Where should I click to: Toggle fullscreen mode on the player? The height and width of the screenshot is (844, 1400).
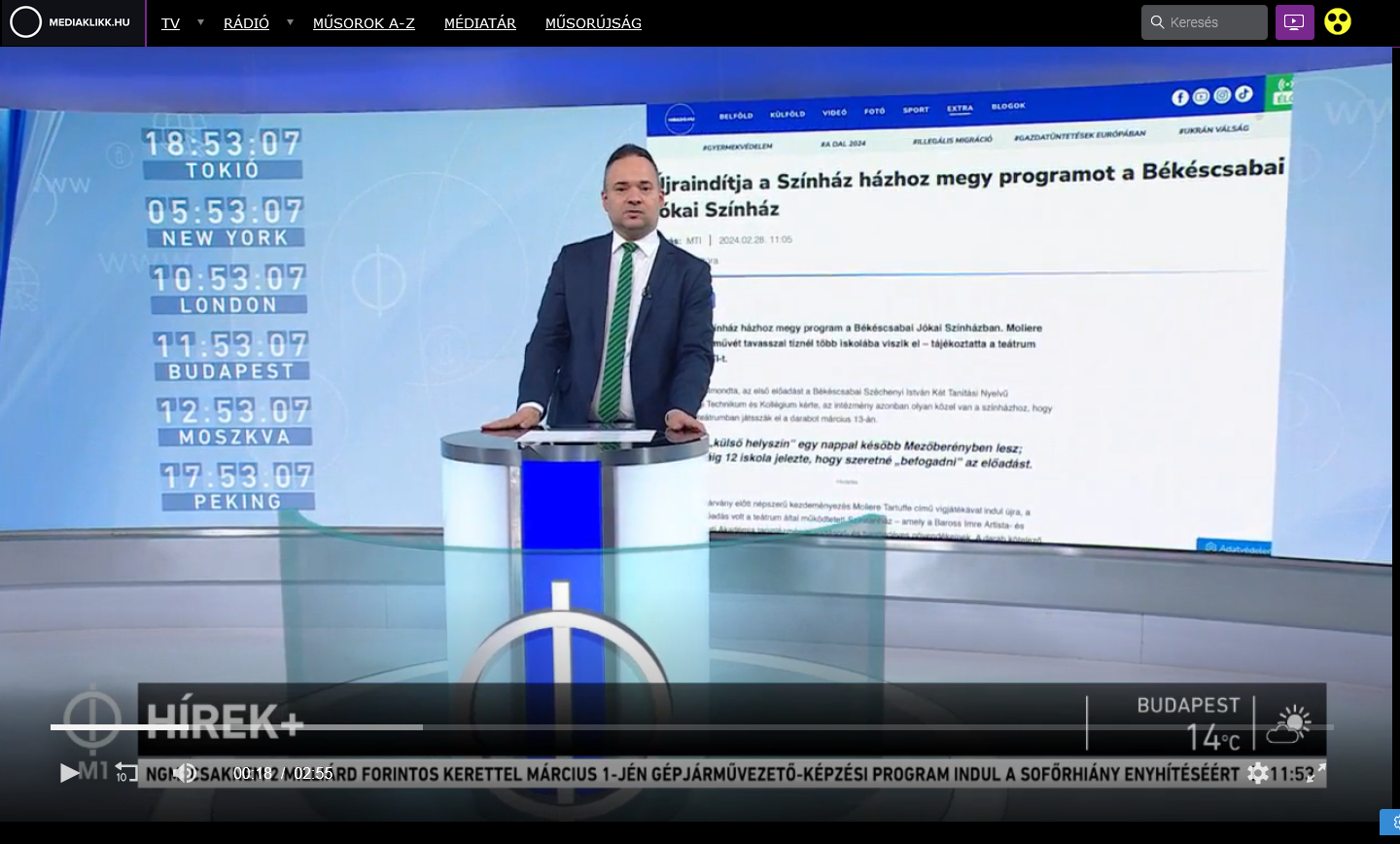(1315, 773)
